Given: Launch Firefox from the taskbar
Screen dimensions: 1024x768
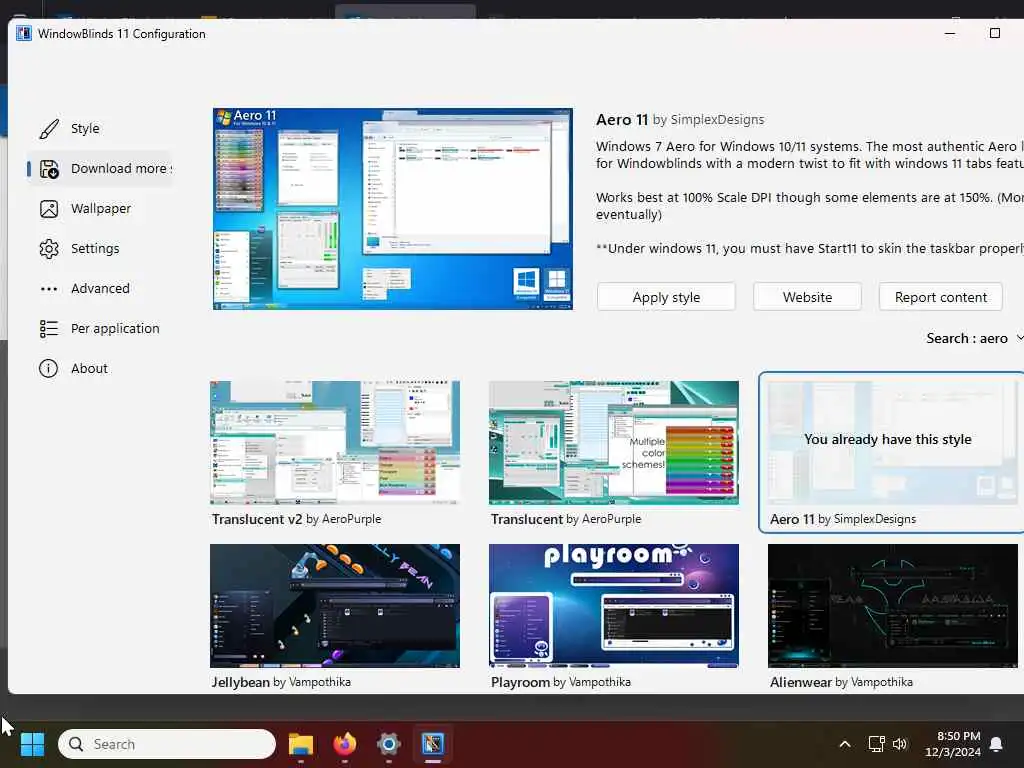Looking at the screenshot, I should 345,744.
